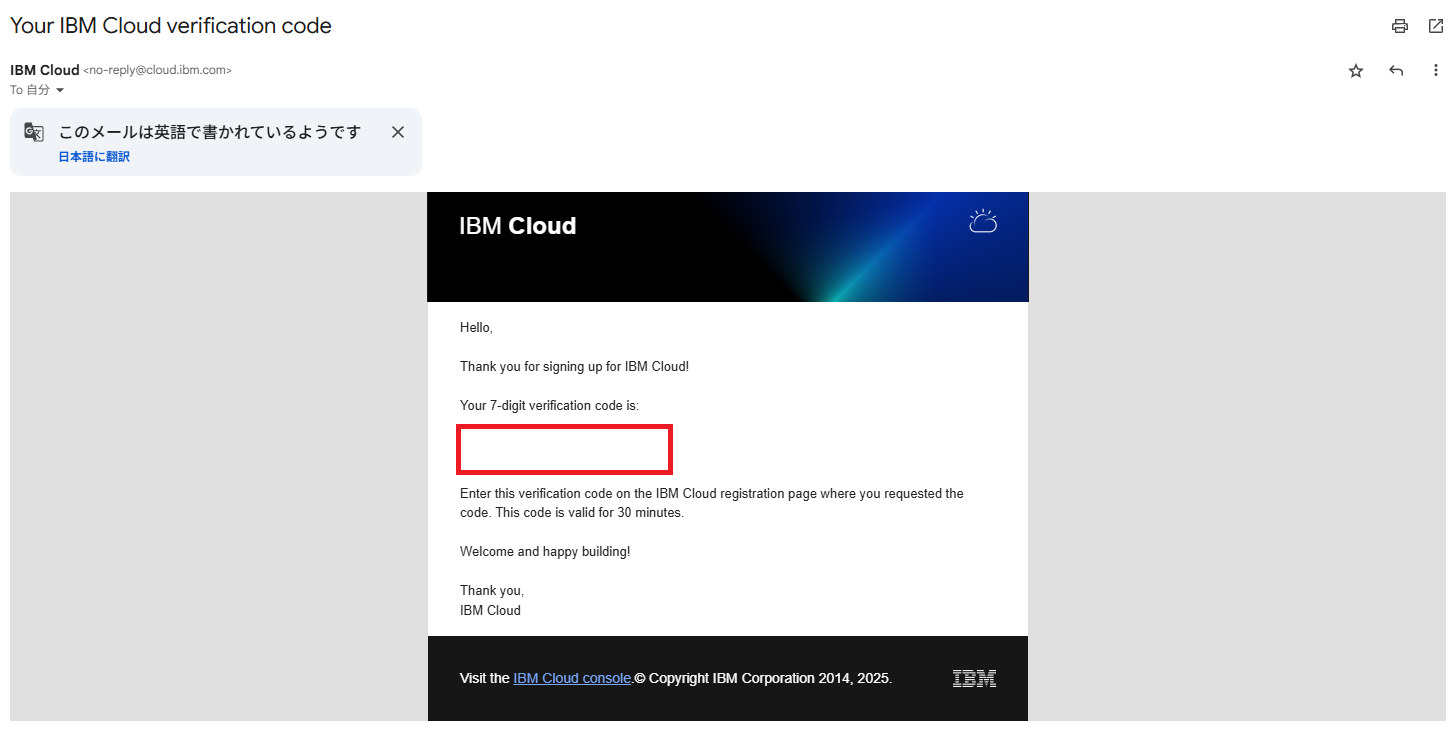Click the IBM Cloud header banner title
This screenshot has height=753, width=1452.
517,226
